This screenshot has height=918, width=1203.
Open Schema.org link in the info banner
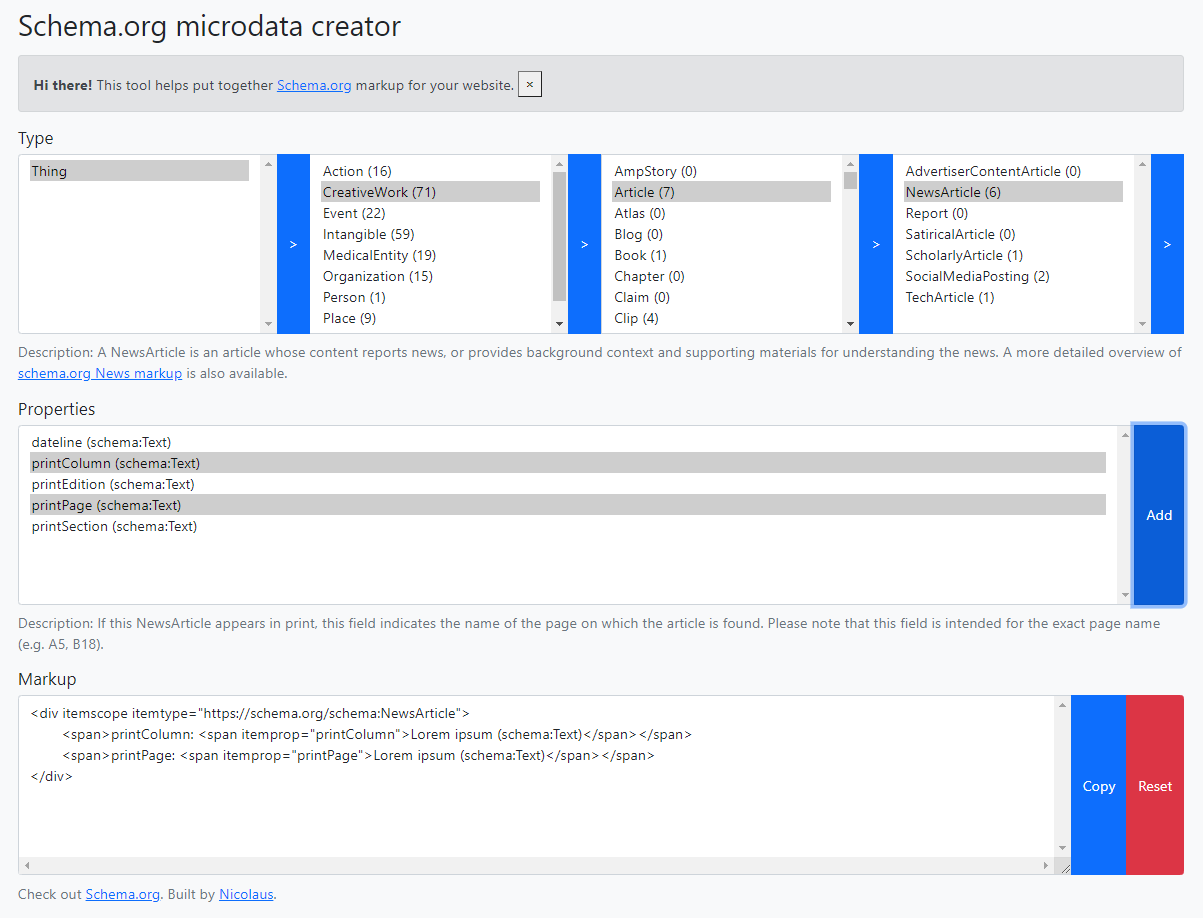[314, 85]
